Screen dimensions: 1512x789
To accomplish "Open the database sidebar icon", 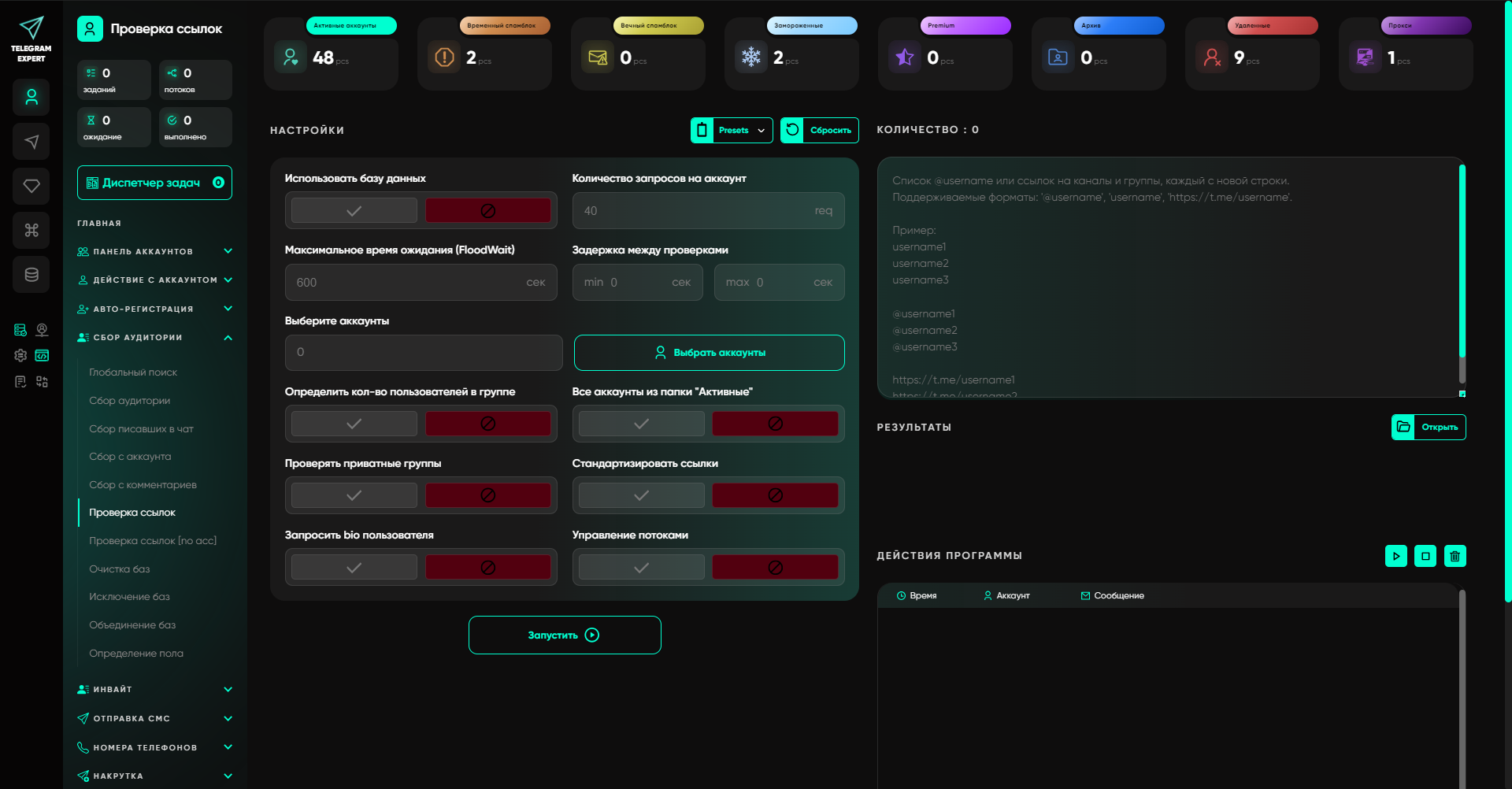I will point(31,275).
